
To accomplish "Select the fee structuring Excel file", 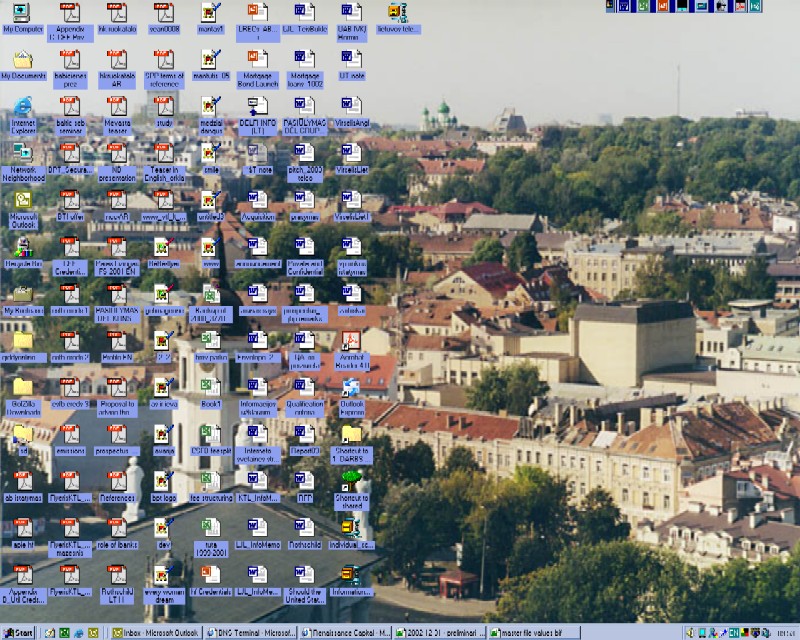I will (210, 480).
